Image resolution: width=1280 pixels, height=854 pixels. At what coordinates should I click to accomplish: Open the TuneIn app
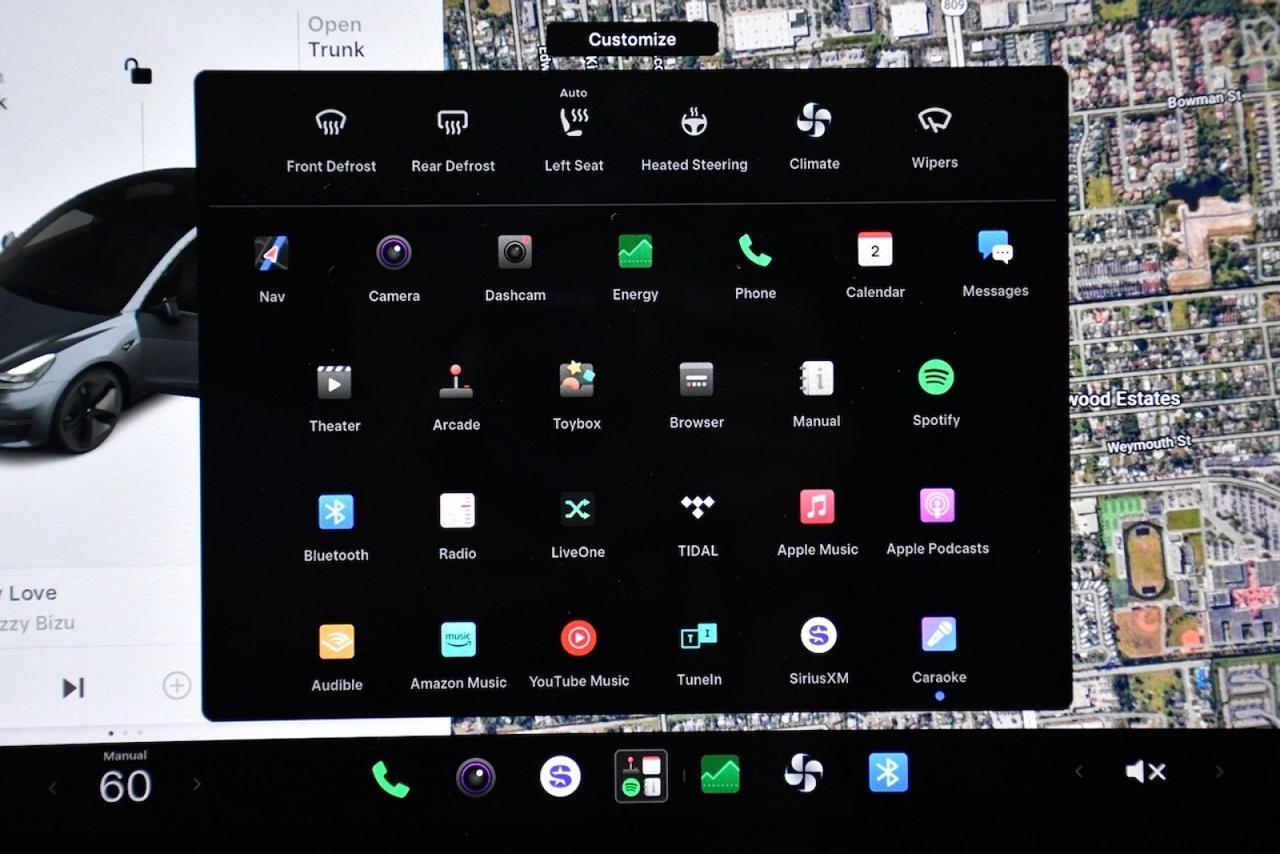tap(699, 653)
